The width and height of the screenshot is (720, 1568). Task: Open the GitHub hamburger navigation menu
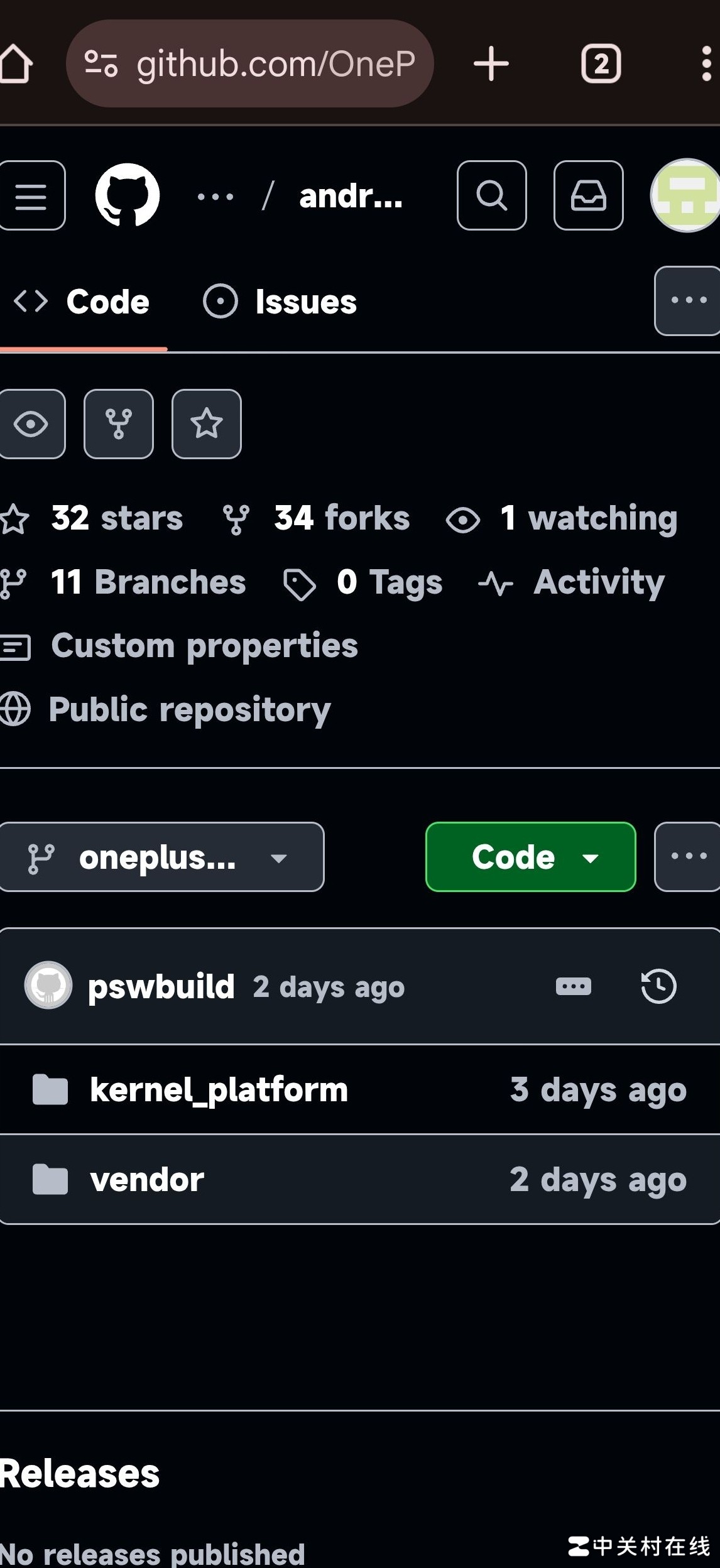31,196
